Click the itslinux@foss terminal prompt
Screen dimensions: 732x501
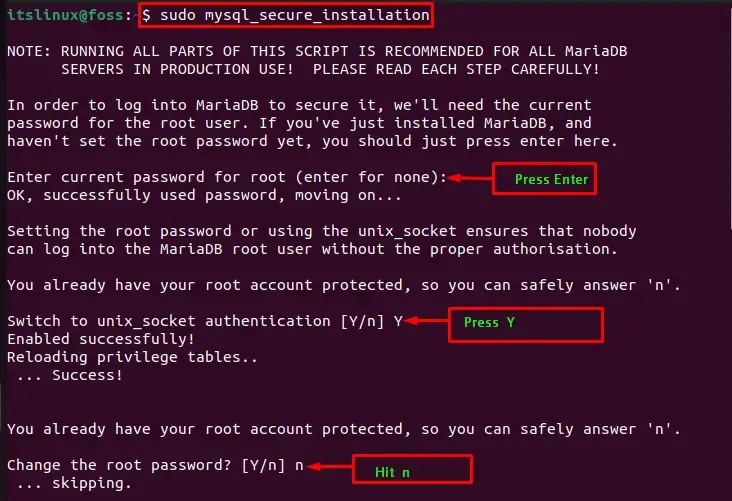click(66, 15)
